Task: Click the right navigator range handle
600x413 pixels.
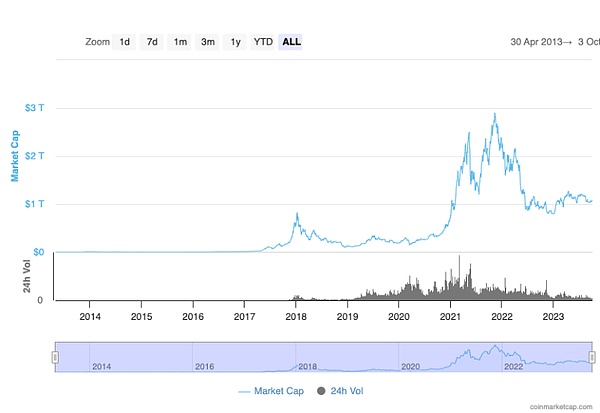Action: pyautogui.click(x=592, y=357)
